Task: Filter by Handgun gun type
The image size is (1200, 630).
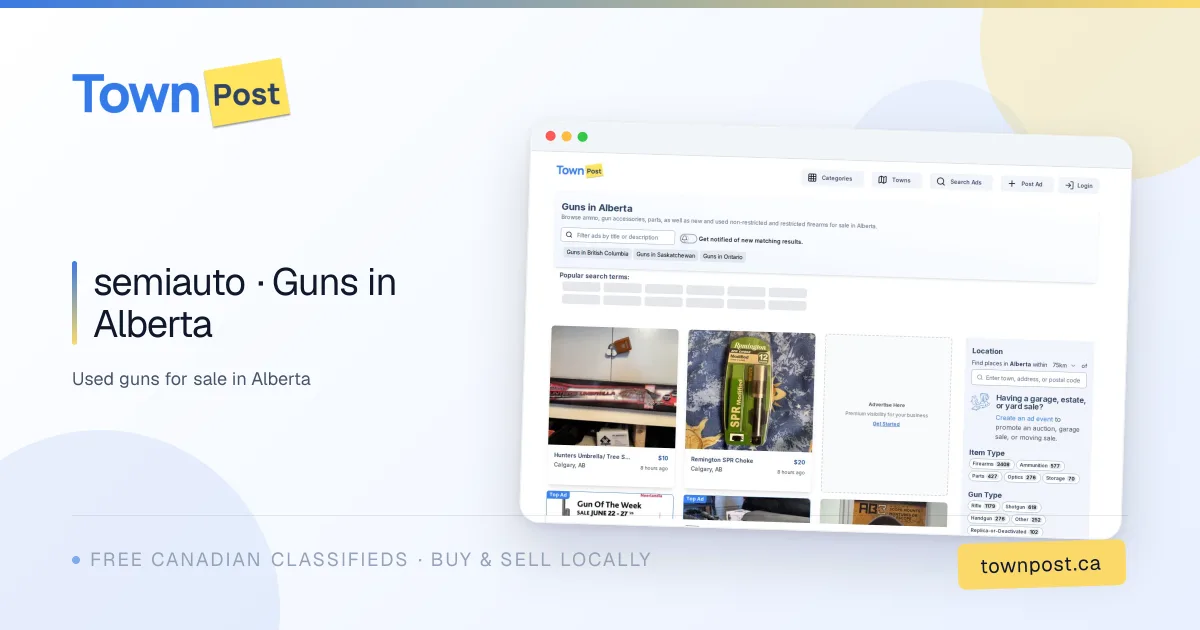Action: (987, 518)
